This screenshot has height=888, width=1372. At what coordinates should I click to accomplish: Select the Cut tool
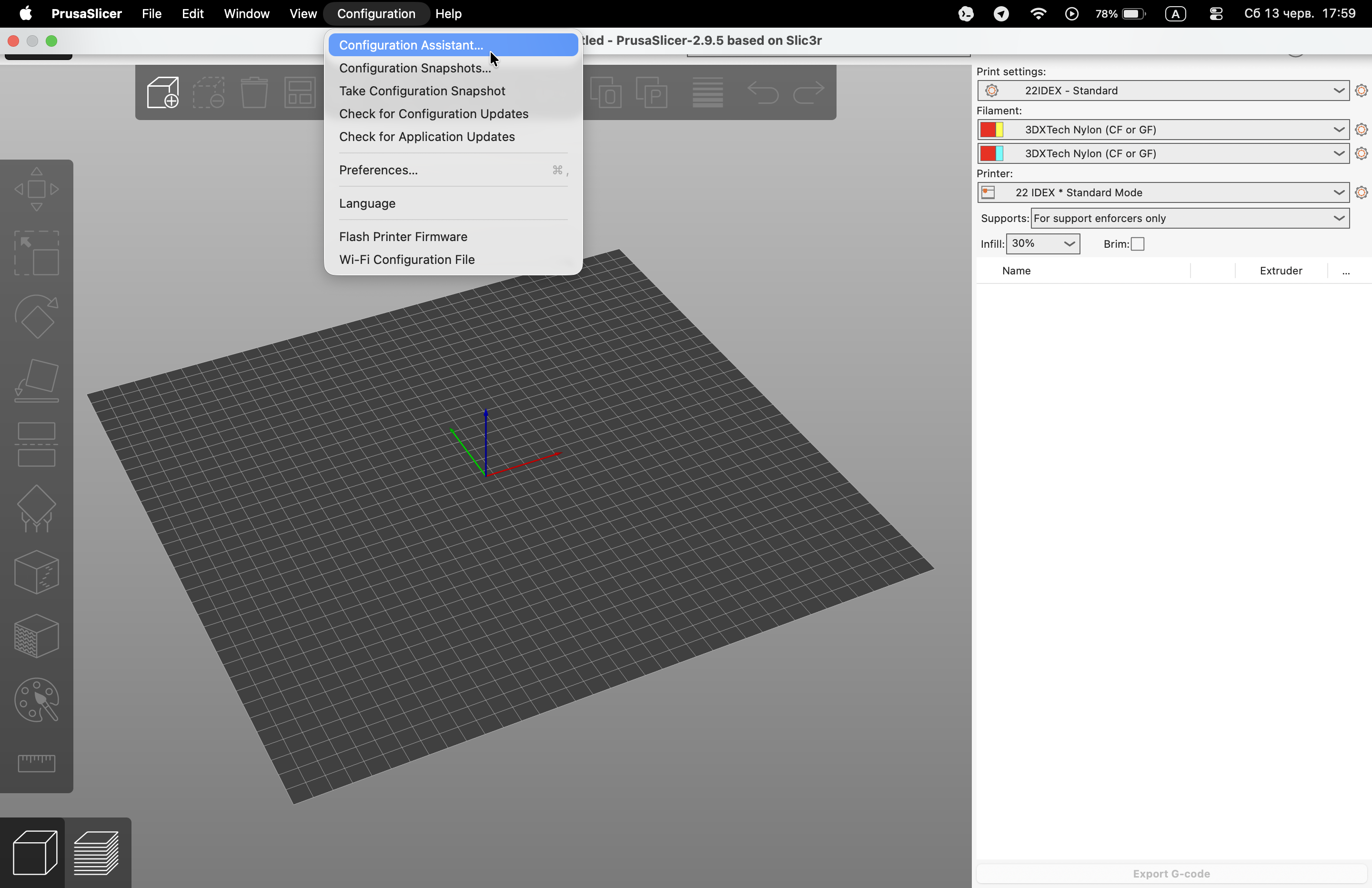tap(36, 444)
